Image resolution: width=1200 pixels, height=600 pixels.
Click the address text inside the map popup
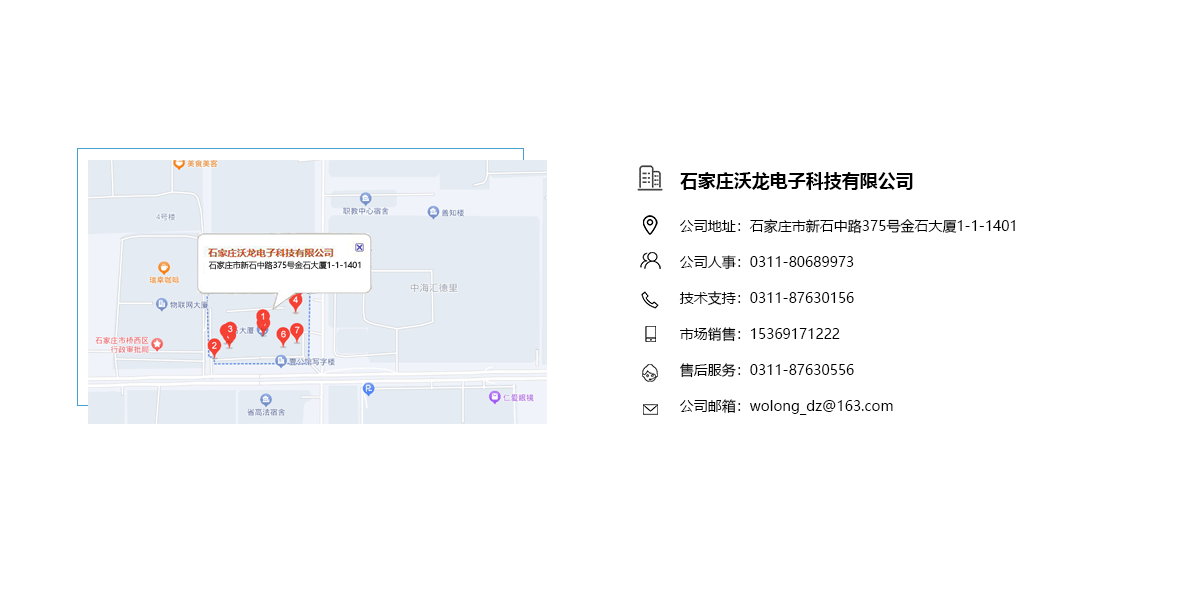pos(284,264)
